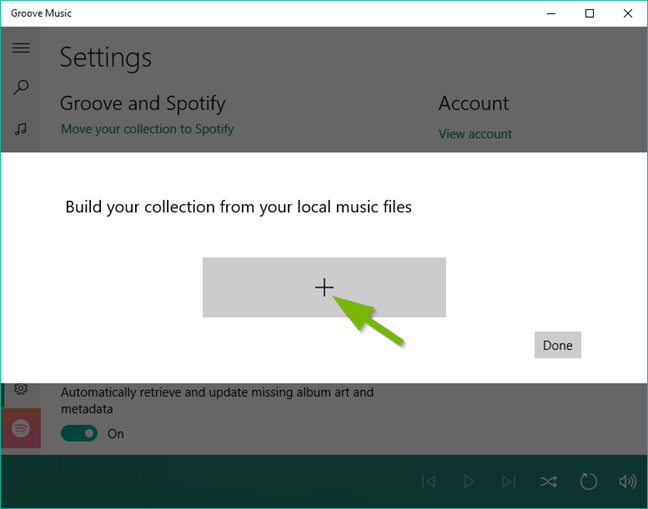Minimize the Groove Music window
Viewport: 648px width, 509px height.
551,14
